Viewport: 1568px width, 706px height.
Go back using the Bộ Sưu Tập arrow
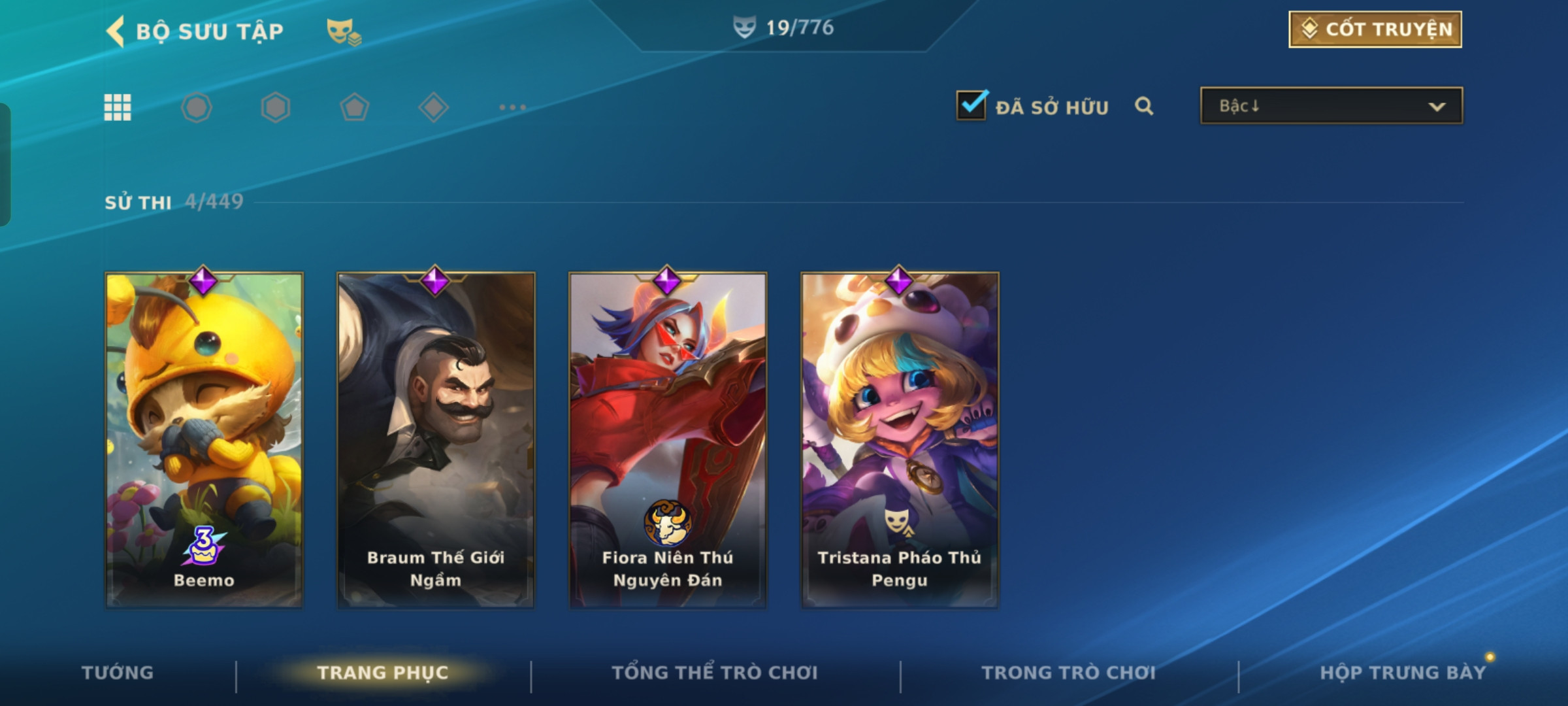(x=116, y=31)
